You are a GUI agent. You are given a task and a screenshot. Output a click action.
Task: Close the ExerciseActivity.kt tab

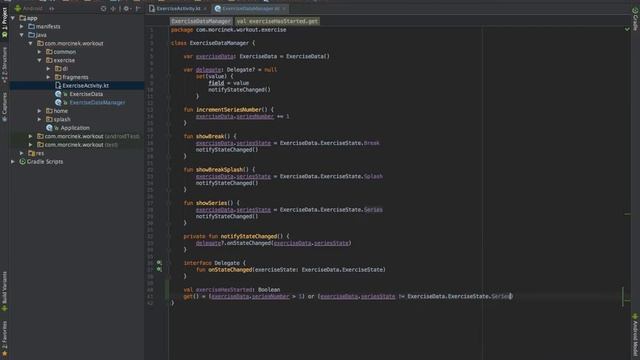click(x=205, y=8)
